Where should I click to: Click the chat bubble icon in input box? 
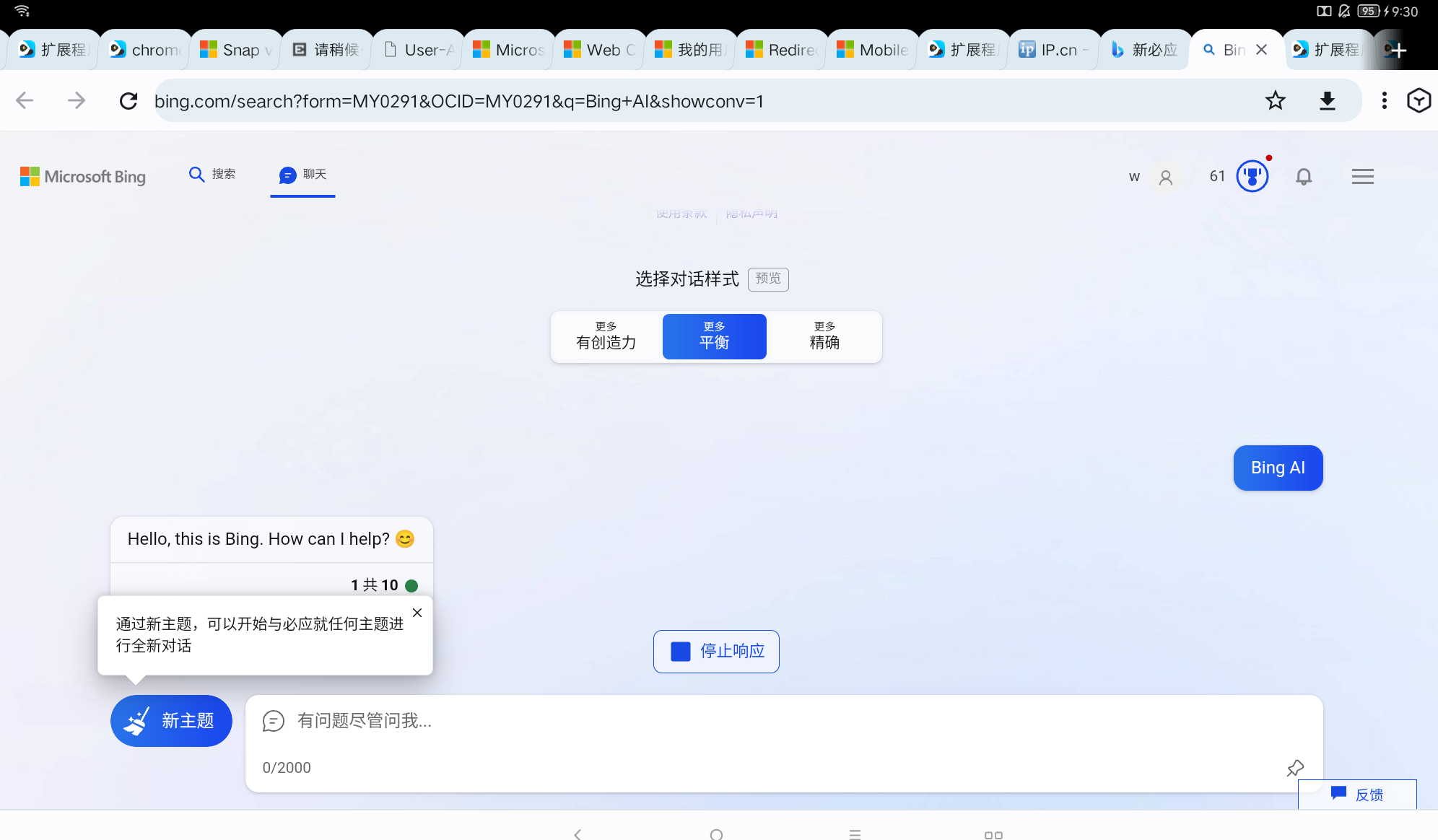(x=274, y=721)
